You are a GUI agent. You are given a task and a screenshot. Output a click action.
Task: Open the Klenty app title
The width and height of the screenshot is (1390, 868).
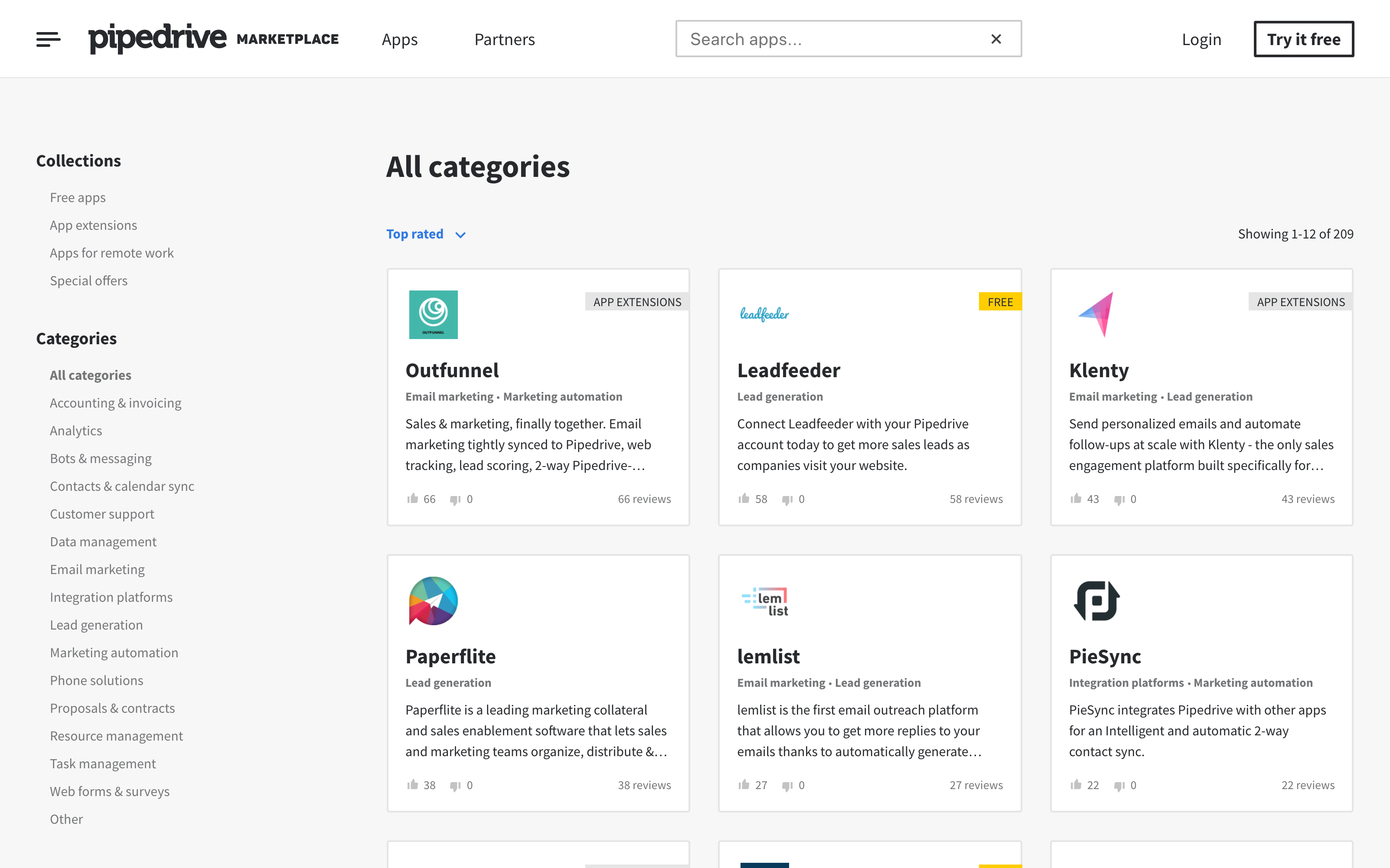(1099, 370)
